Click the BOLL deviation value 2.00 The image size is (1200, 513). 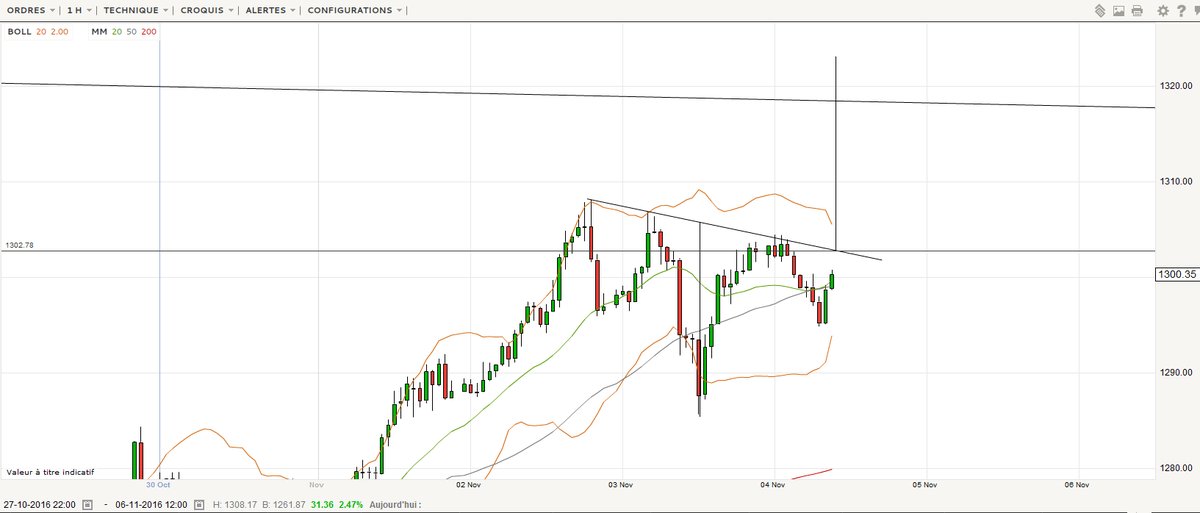tap(59, 32)
